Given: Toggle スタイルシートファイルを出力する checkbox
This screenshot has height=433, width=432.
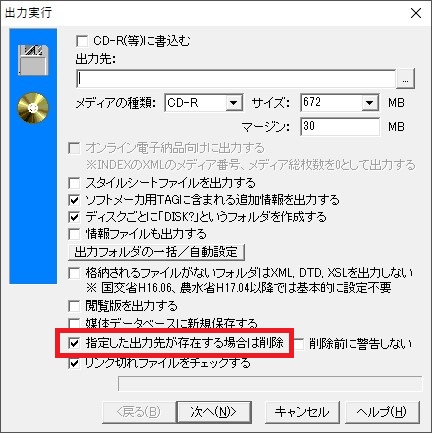Looking at the screenshot, I should 74,183.
